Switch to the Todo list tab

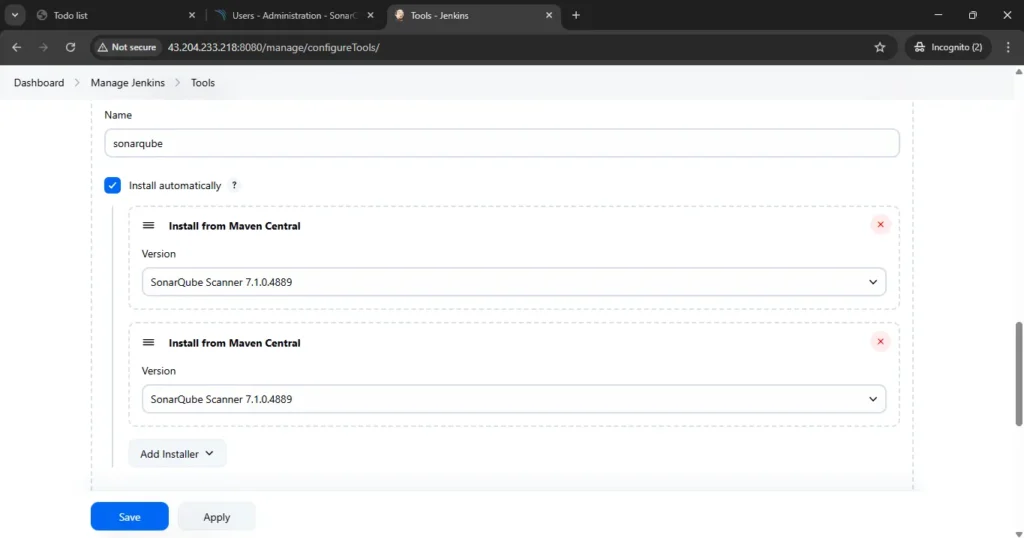(x=110, y=15)
